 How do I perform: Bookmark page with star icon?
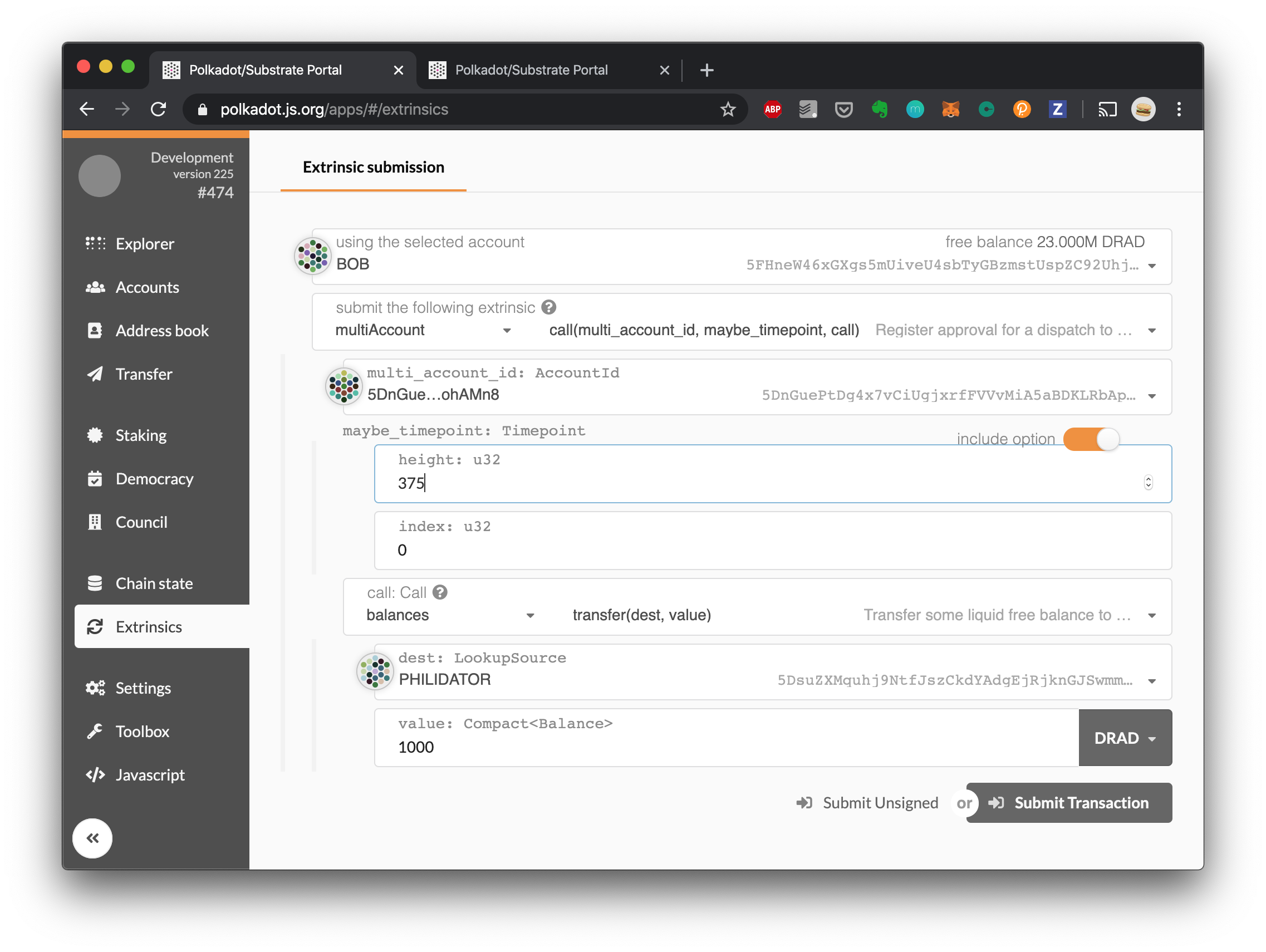tap(728, 109)
